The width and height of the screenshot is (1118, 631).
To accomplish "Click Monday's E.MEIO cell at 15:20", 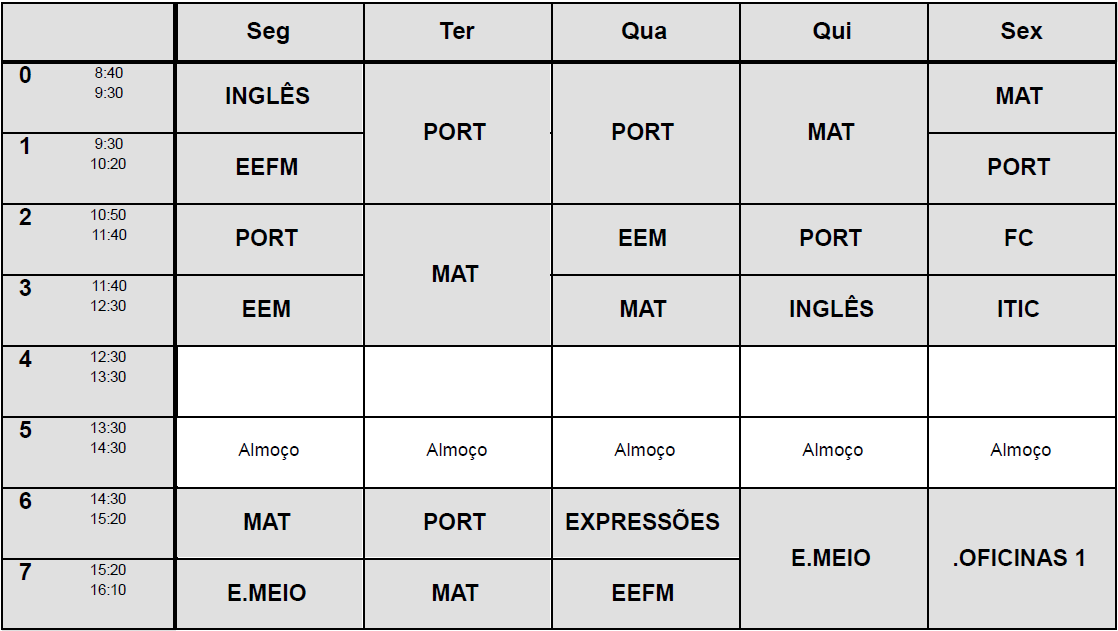I will [x=268, y=594].
